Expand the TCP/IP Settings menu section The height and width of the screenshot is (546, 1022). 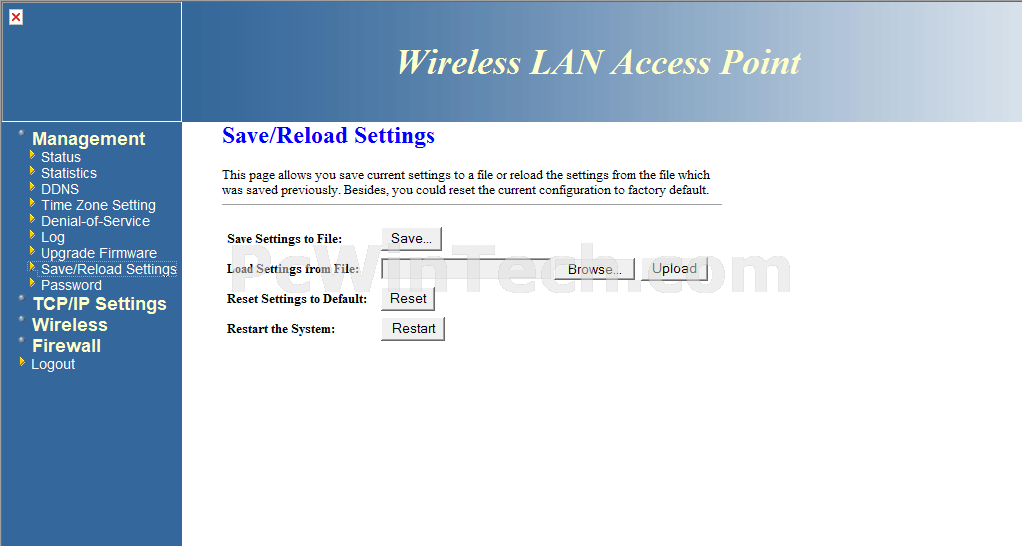(100, 304)
